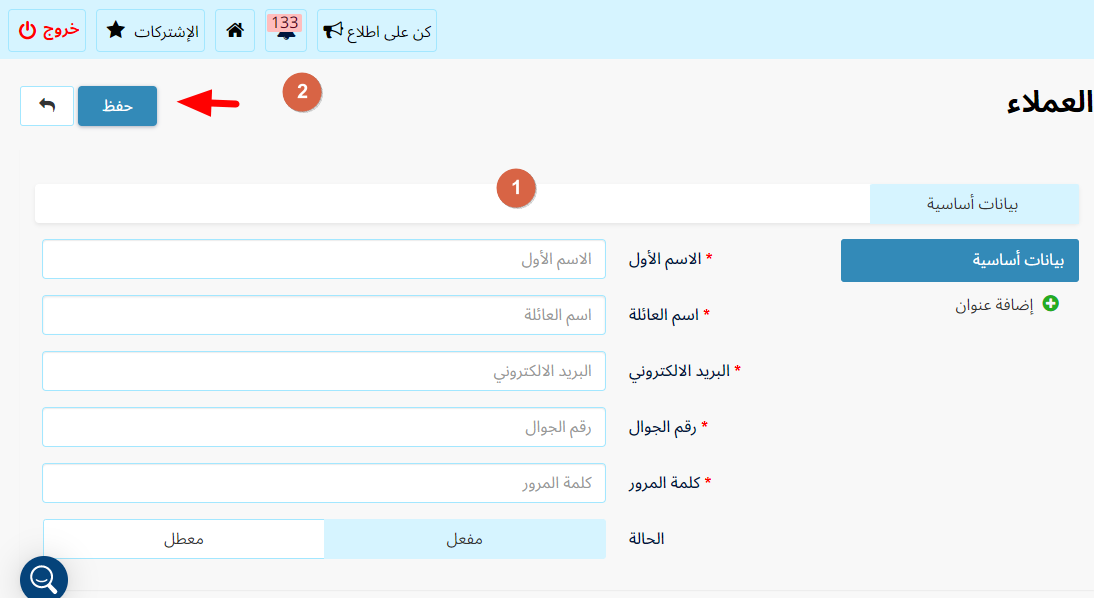Select the بيانات أساسية top tab
Screen dimensions: 1094x598
(x=974, y=204)
